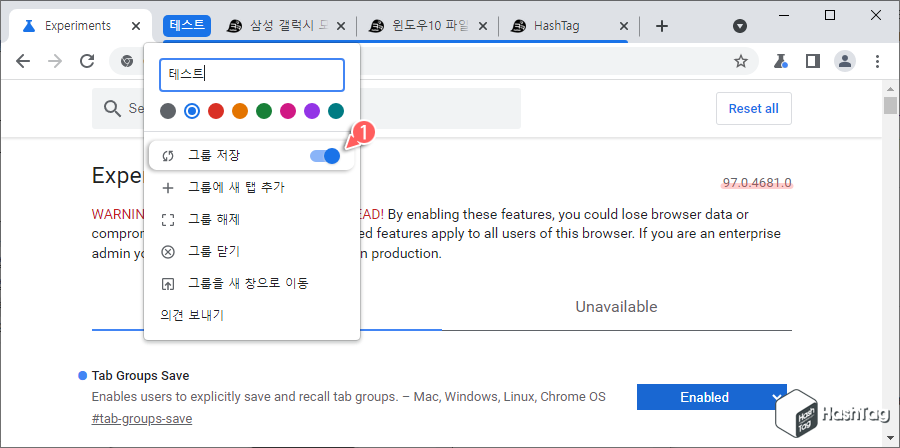The width and height of the screenshot is (900, 448).
Task: Switch to the HashTag tab
Action: tap(569, 26)
